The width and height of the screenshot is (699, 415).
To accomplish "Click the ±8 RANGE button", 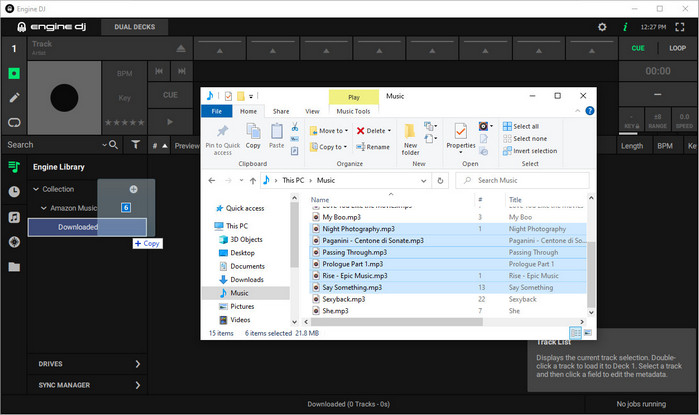I will [x=657, y=120].
